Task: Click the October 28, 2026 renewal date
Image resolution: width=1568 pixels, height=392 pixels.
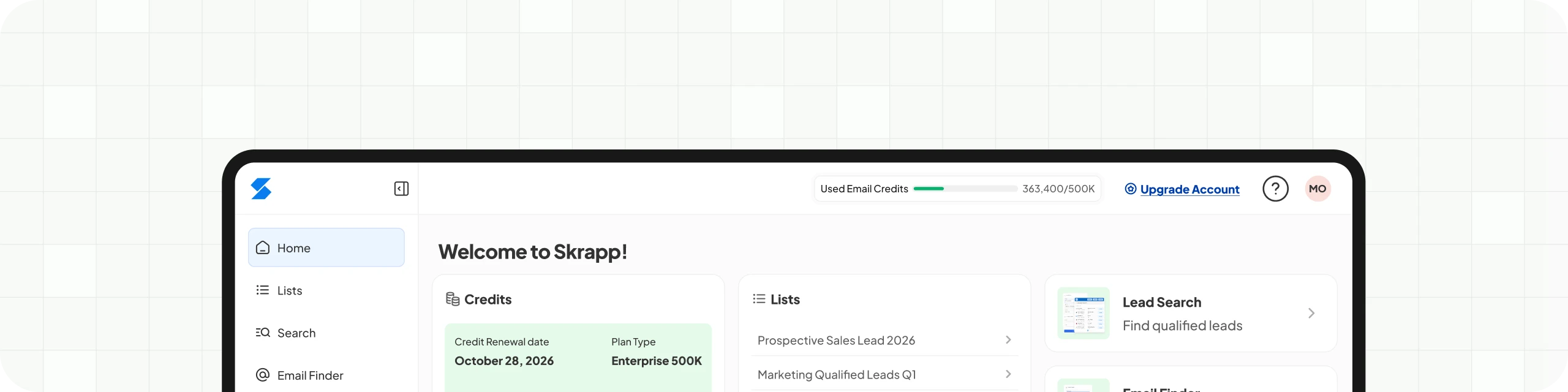Action: pos(504,361)
